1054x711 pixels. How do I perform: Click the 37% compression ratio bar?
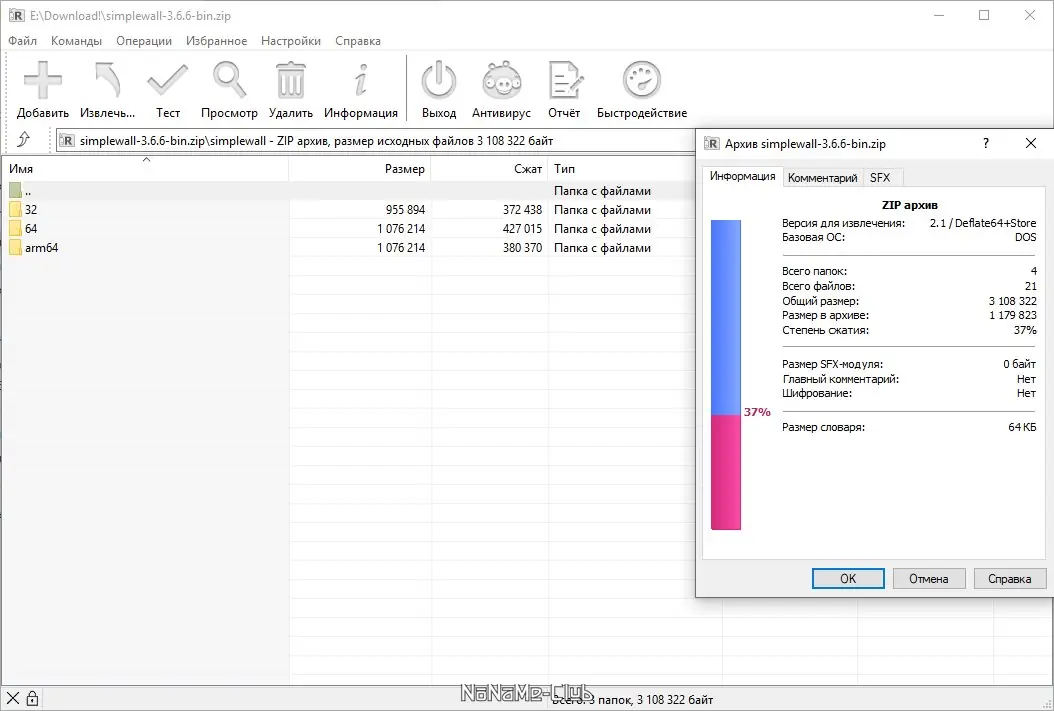[x=726, y=375]
